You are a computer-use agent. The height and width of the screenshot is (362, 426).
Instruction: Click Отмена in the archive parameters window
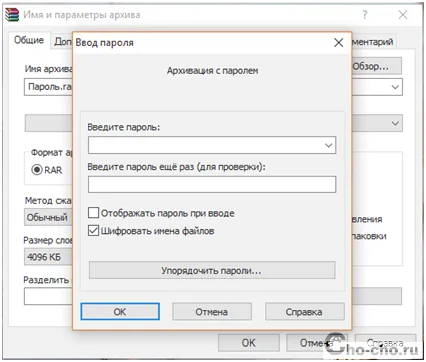(317, 343)
